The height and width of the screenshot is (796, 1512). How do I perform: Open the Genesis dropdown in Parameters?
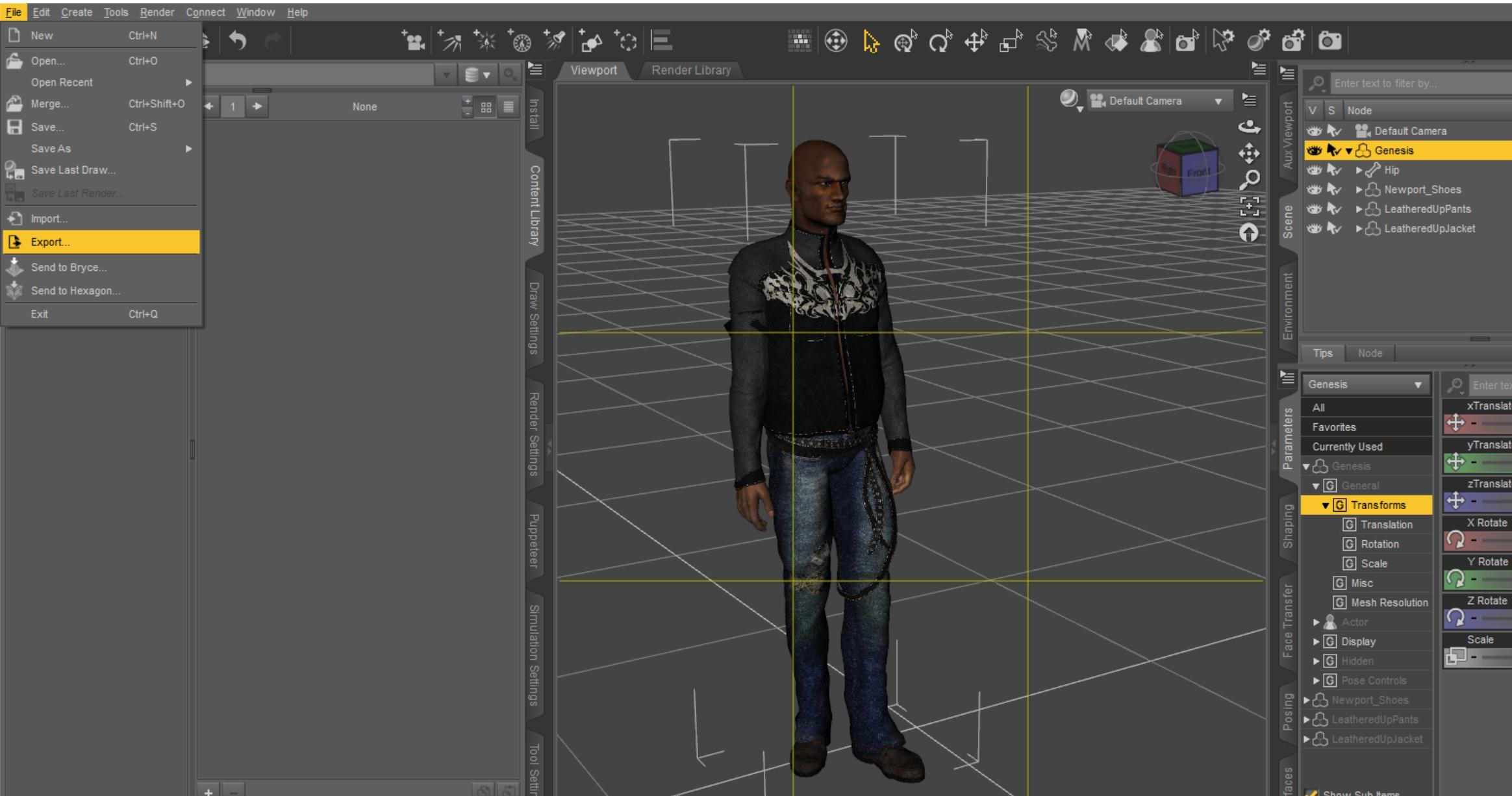[x=1365, y=384]
